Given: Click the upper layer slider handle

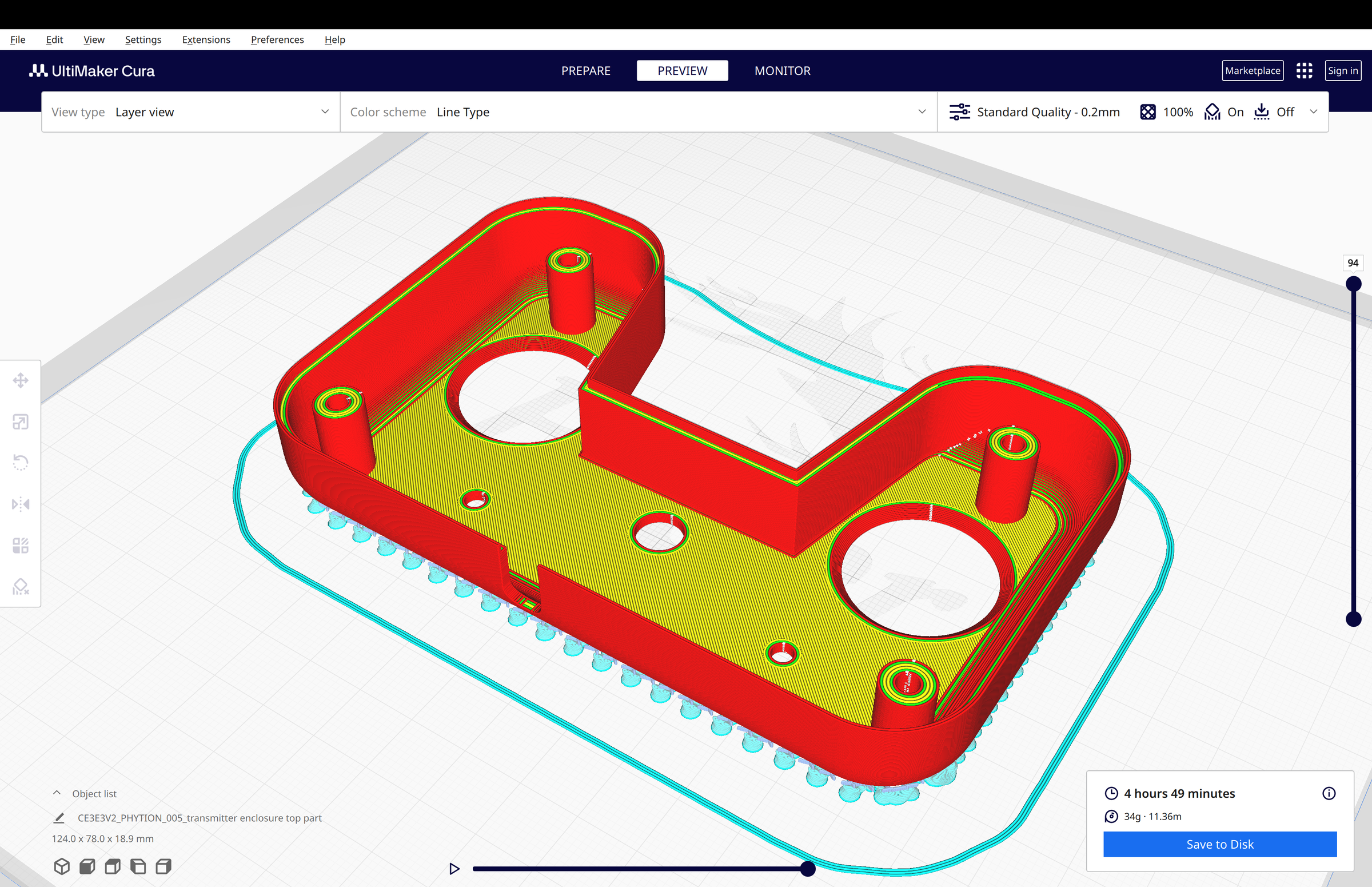Looking at the screenshot, I should (x=1353, y=284).
